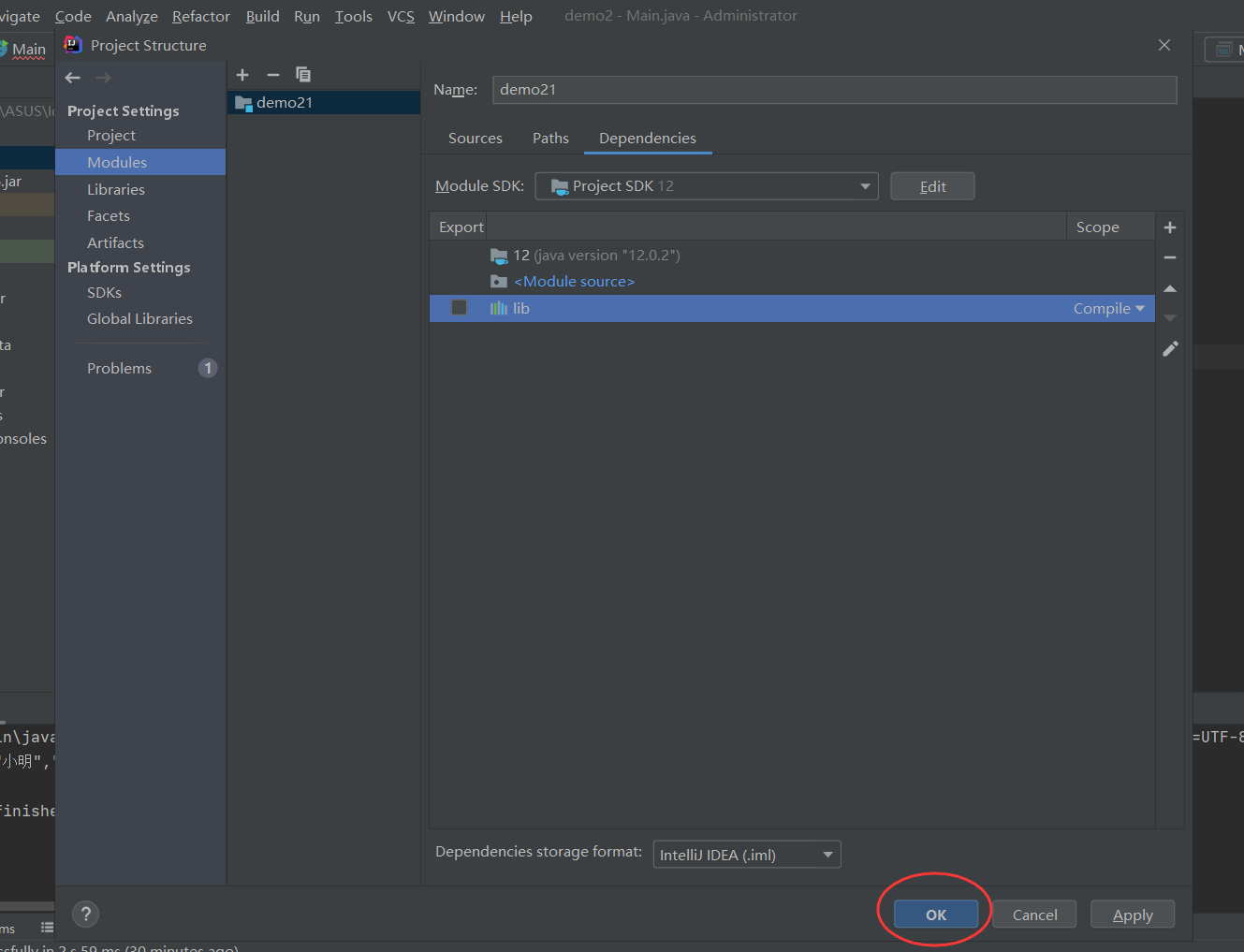Select the <Module source> row
The image size is (1244, 952).
click(792, 282)
